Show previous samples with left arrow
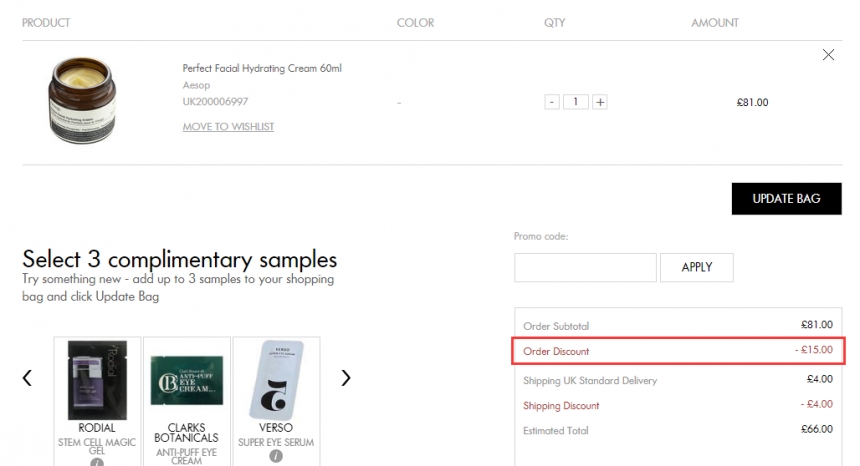The image size is (860, 466). click(27, 378)
